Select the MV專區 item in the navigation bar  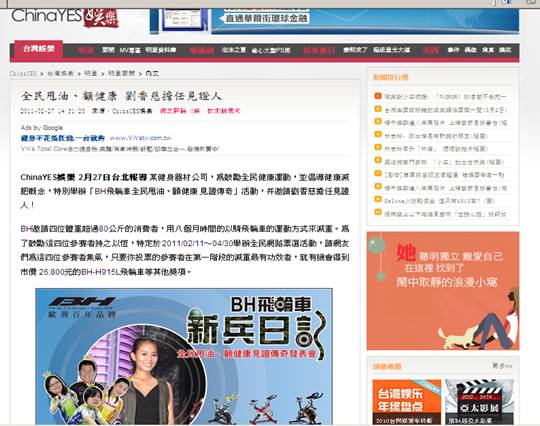pyautogui.click(x=130, y=50)
